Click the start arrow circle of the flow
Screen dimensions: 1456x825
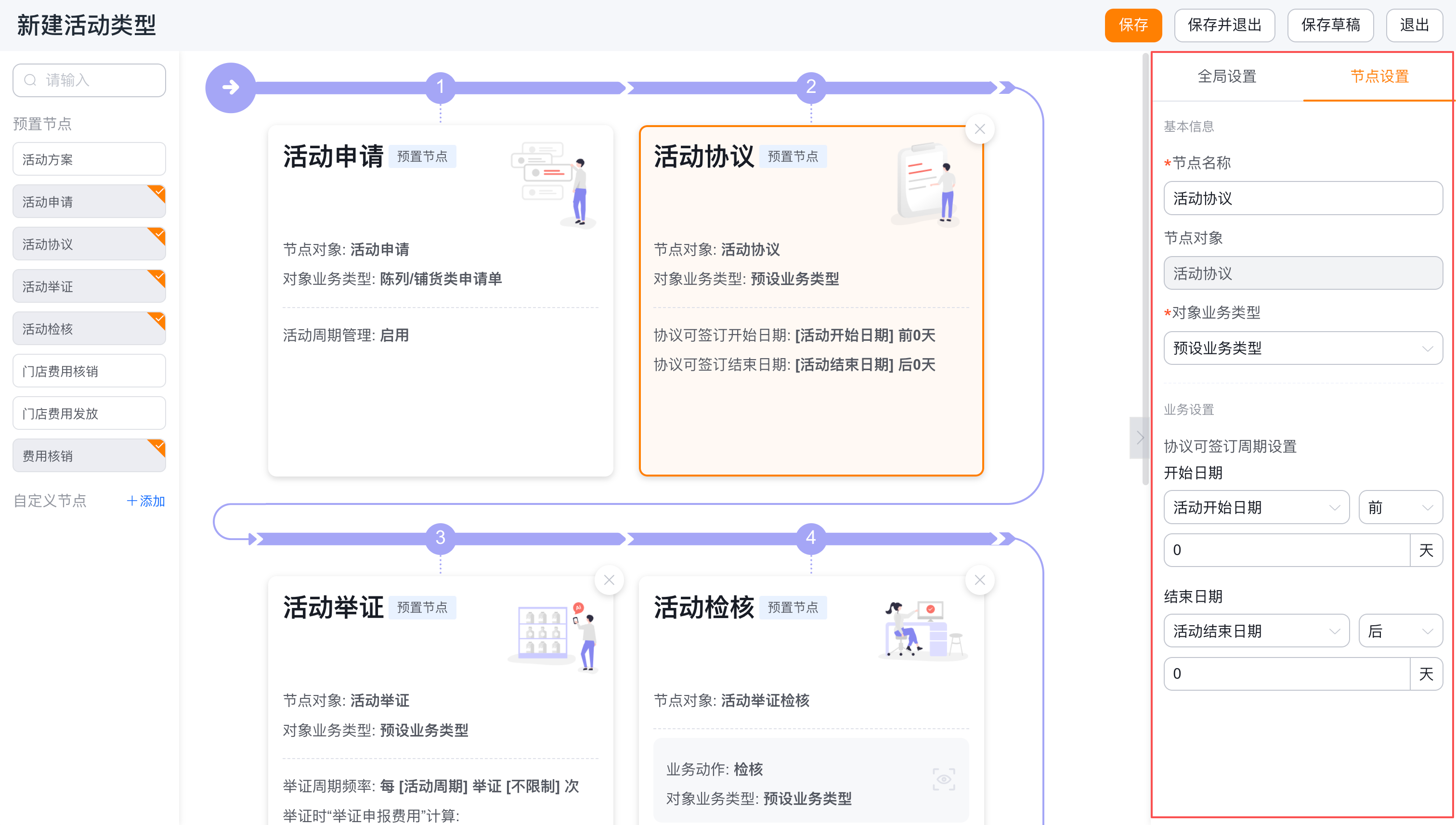[230, 87]
